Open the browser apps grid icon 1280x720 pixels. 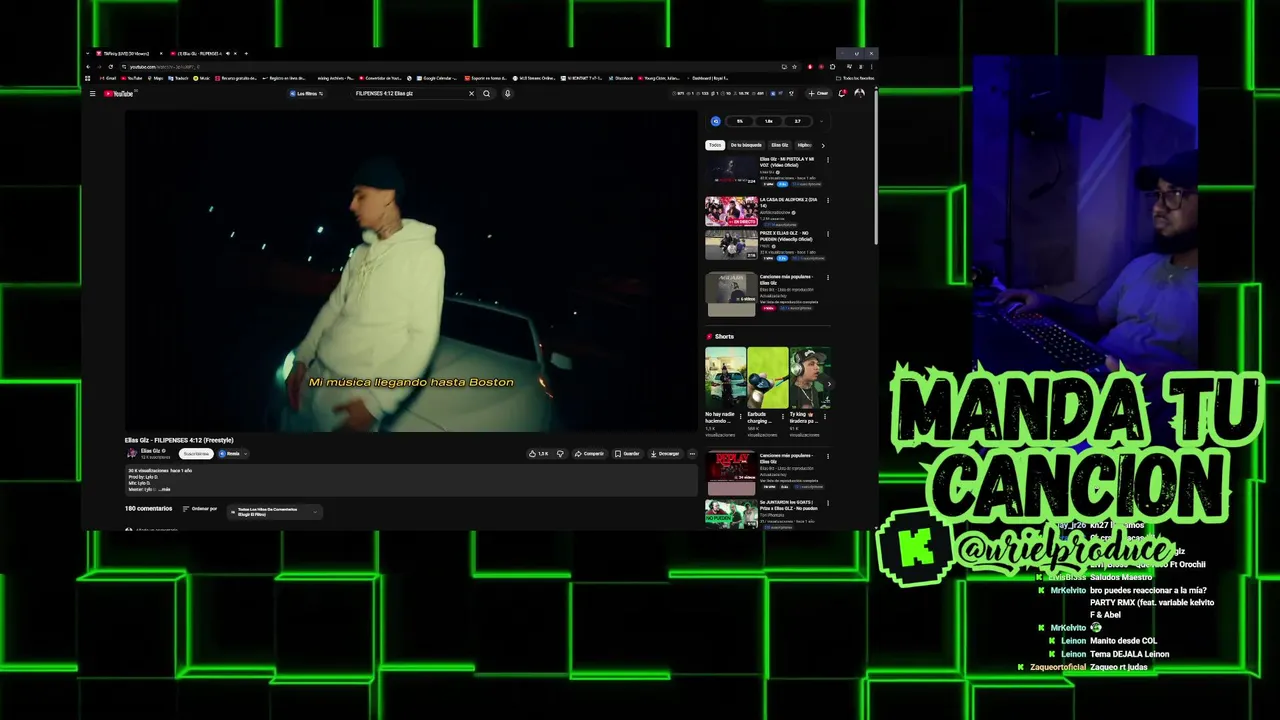pyautogui.click(x=88, y=78)
